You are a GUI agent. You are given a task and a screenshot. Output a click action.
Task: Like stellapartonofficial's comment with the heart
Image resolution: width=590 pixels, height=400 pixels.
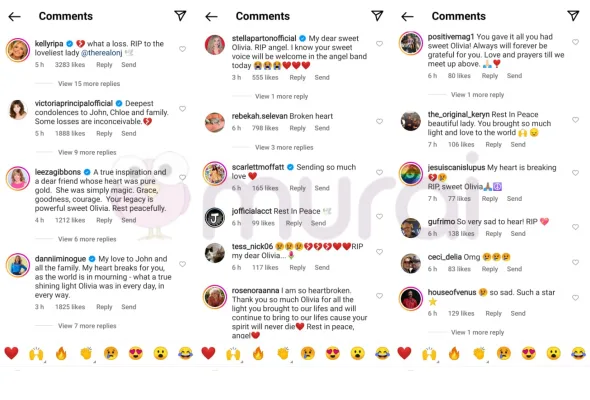pyautogui.click(x=379, y=44)
